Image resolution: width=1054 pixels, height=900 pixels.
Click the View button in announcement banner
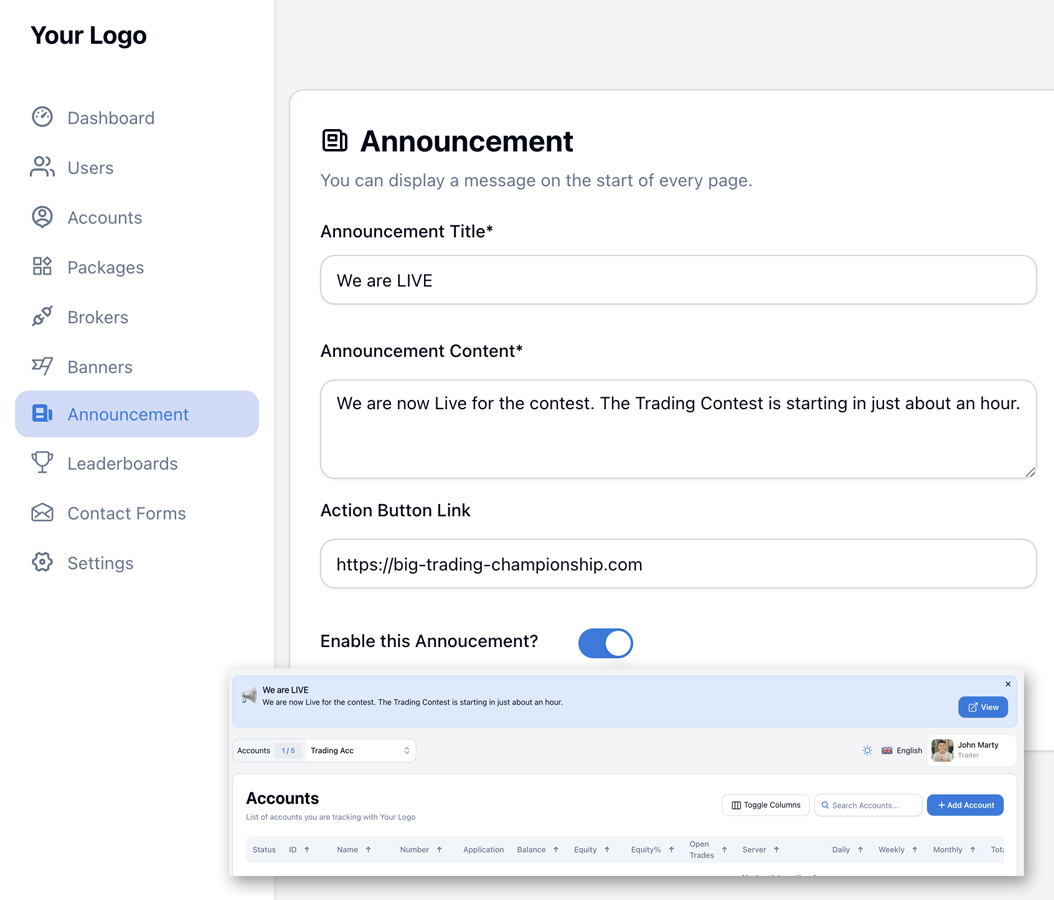pyautogui.click(x=982, y=707)
